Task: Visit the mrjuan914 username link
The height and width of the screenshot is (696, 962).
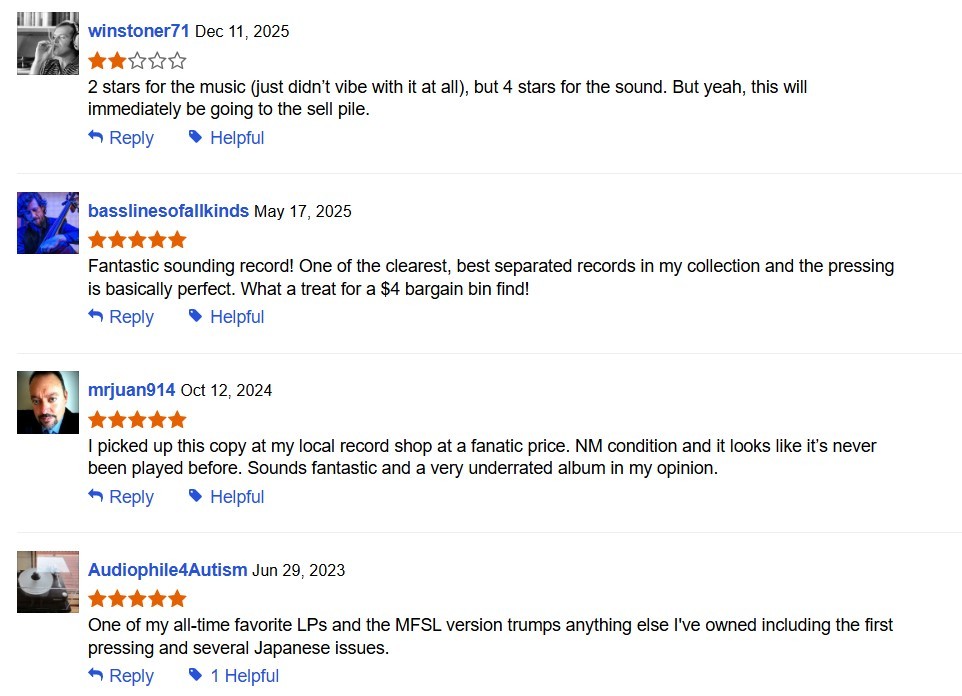Action: [x=131, y=390]
